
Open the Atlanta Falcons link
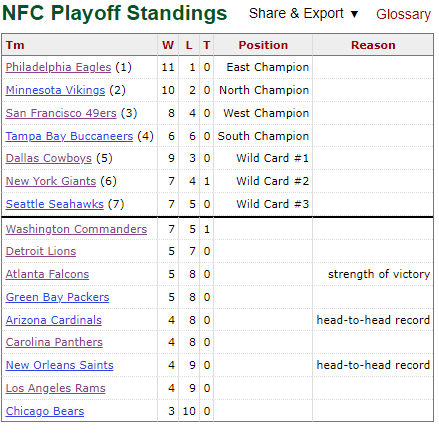pyautogui.click(x=47, y=274)
